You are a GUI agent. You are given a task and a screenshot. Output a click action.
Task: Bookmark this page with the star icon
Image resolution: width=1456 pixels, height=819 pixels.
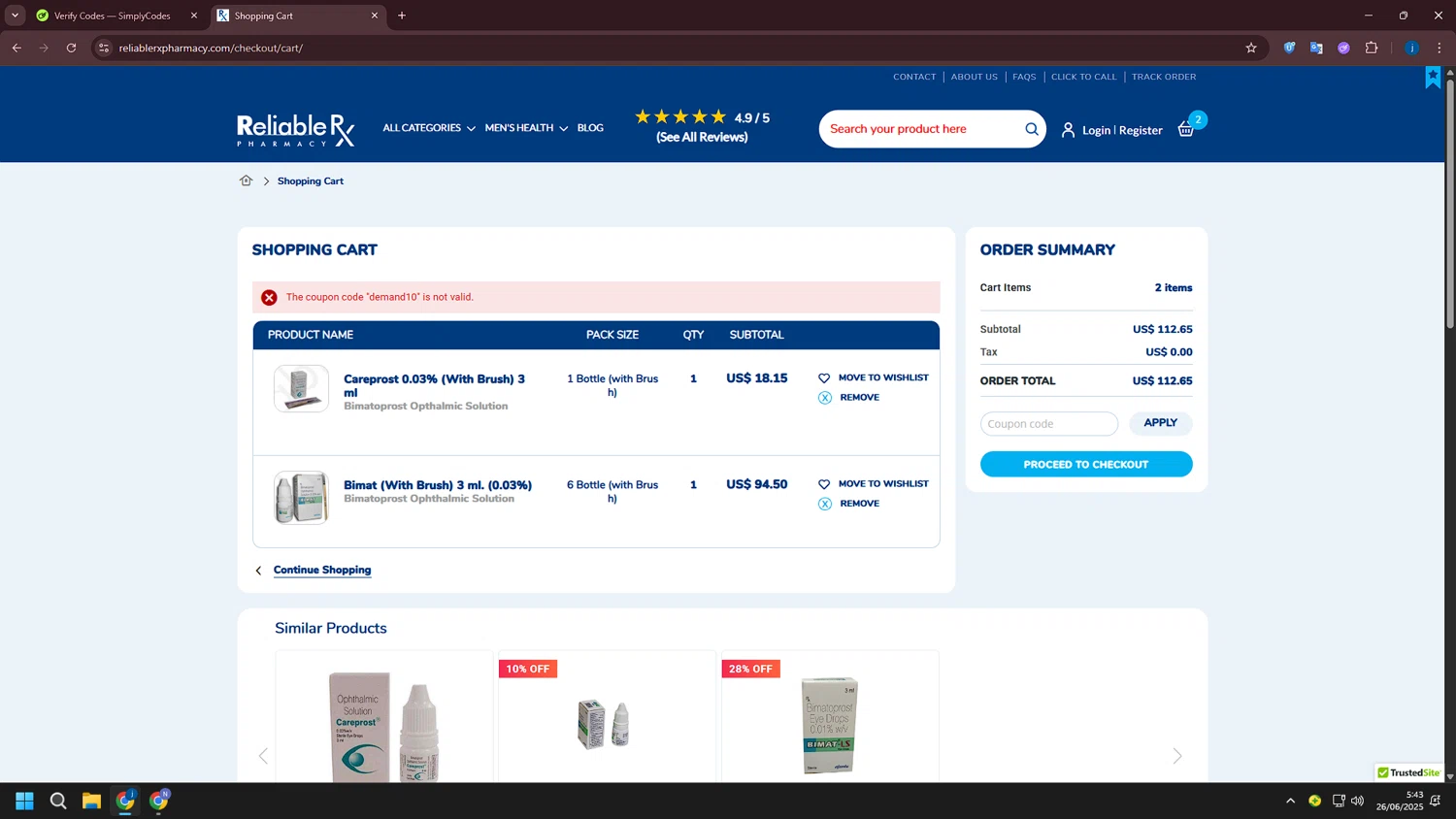pos(1251,48)
